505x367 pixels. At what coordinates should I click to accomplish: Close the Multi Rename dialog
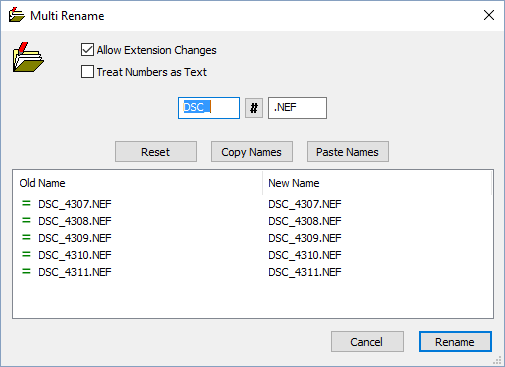click(489, 15)
